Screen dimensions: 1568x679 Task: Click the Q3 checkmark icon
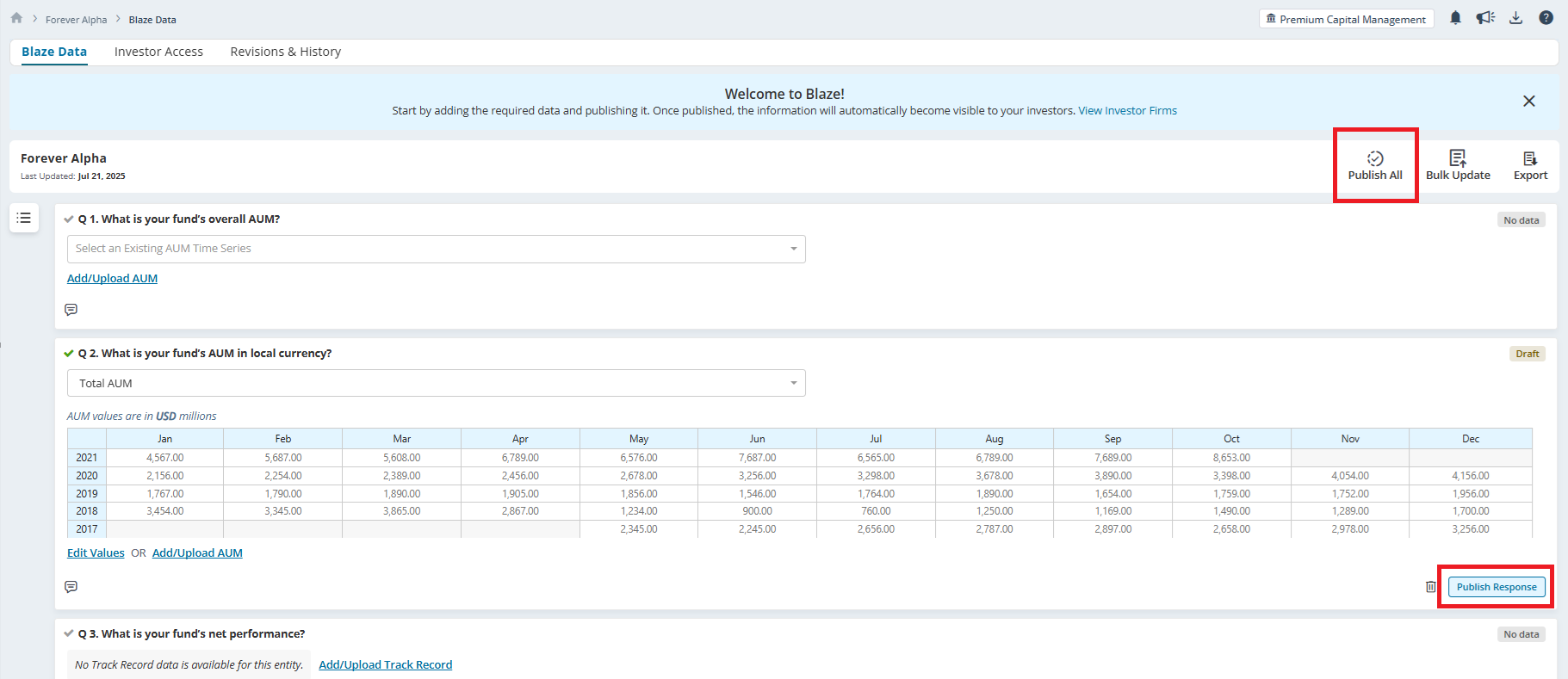click(69, 634)
